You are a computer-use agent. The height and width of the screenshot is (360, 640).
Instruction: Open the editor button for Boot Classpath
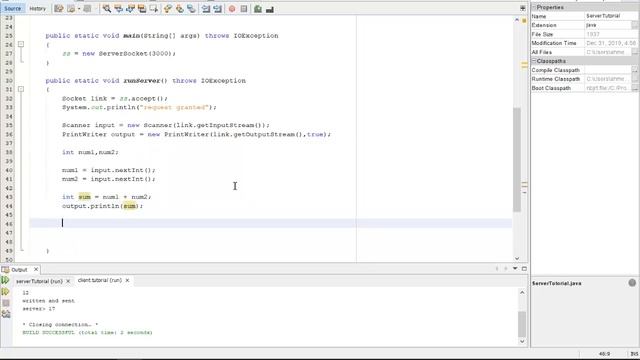[x=634, y=88]
